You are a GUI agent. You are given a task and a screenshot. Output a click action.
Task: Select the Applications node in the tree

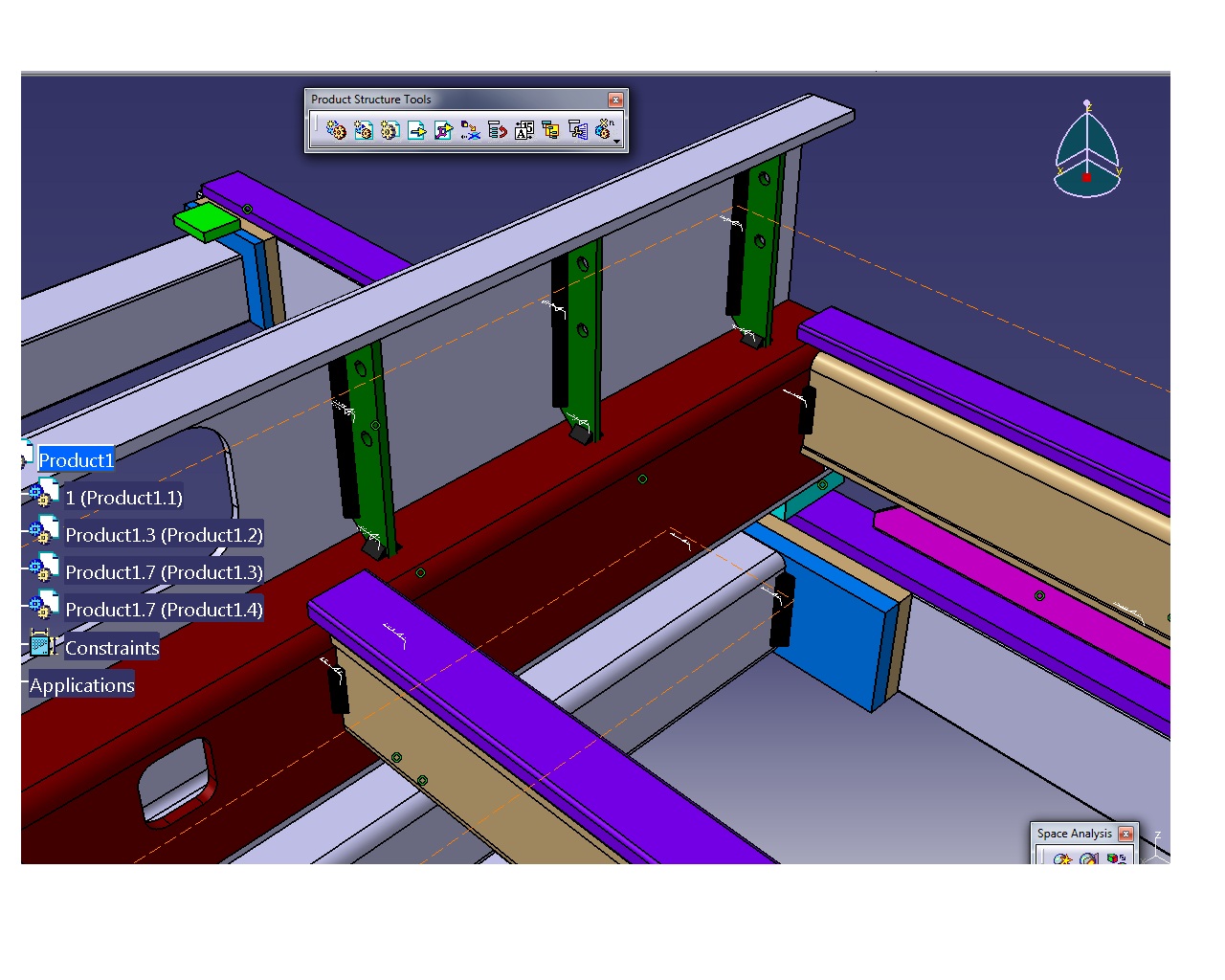pyautogui.click(x=81, y=685)
